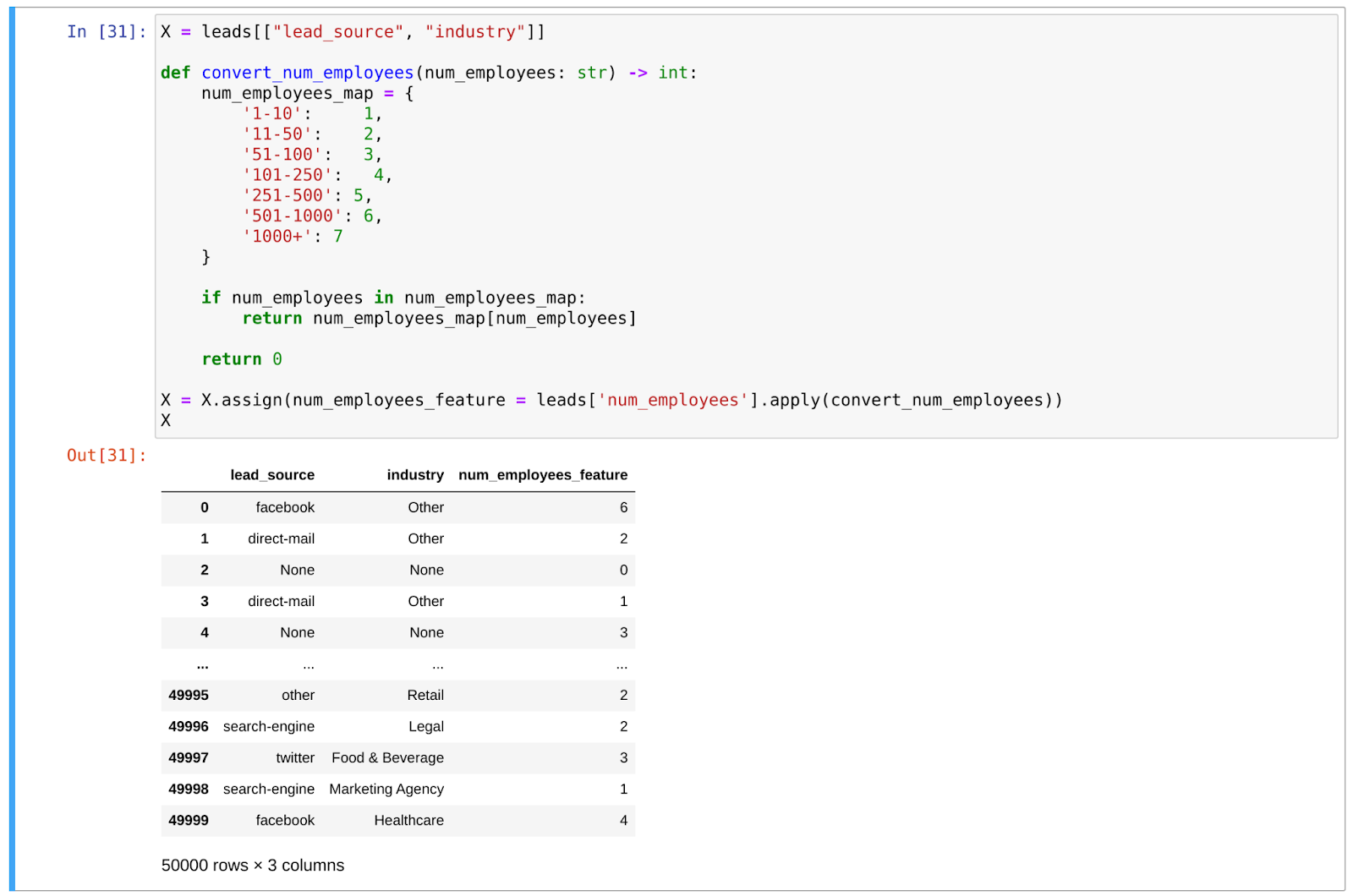Click the '251-500' dictionary key
1353x896 pixels.
(288, 195)
